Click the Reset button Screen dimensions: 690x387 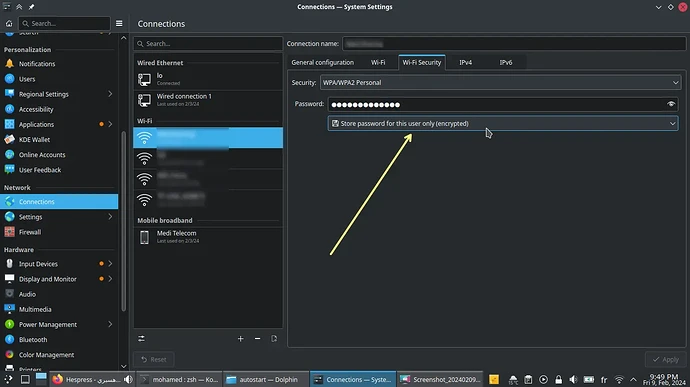154,359
